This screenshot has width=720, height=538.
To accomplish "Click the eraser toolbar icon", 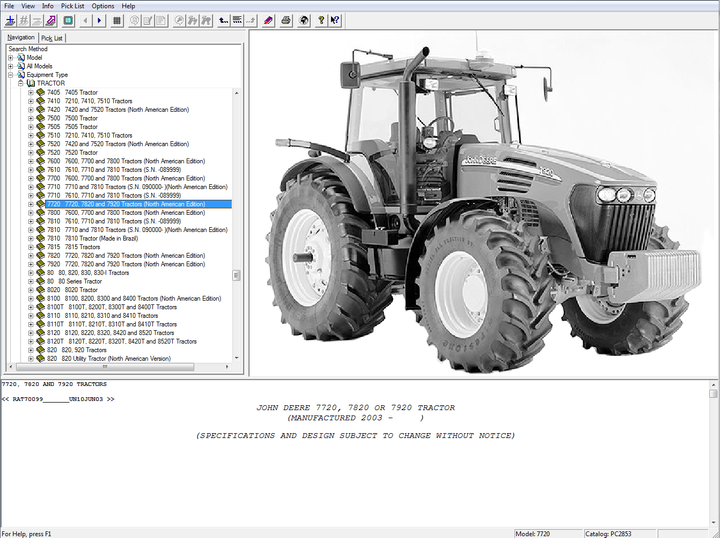I will [268, 20].
